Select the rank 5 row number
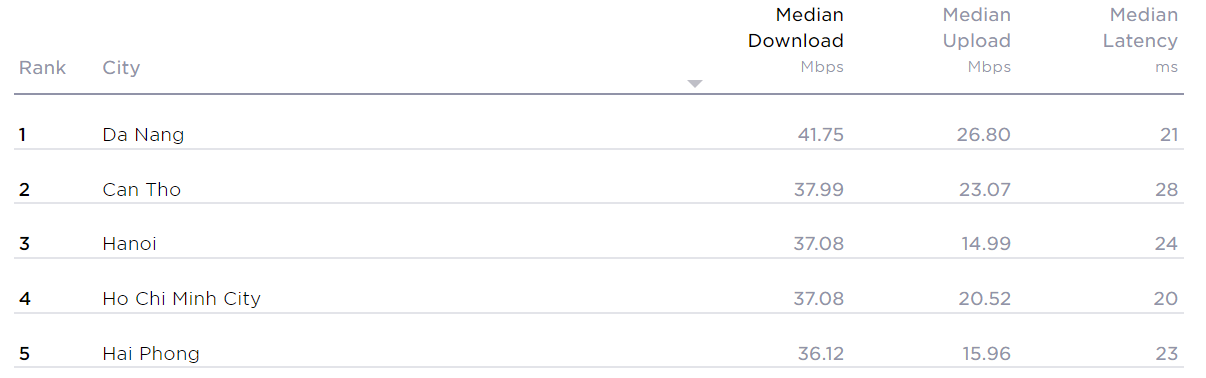 click(24, 353)
